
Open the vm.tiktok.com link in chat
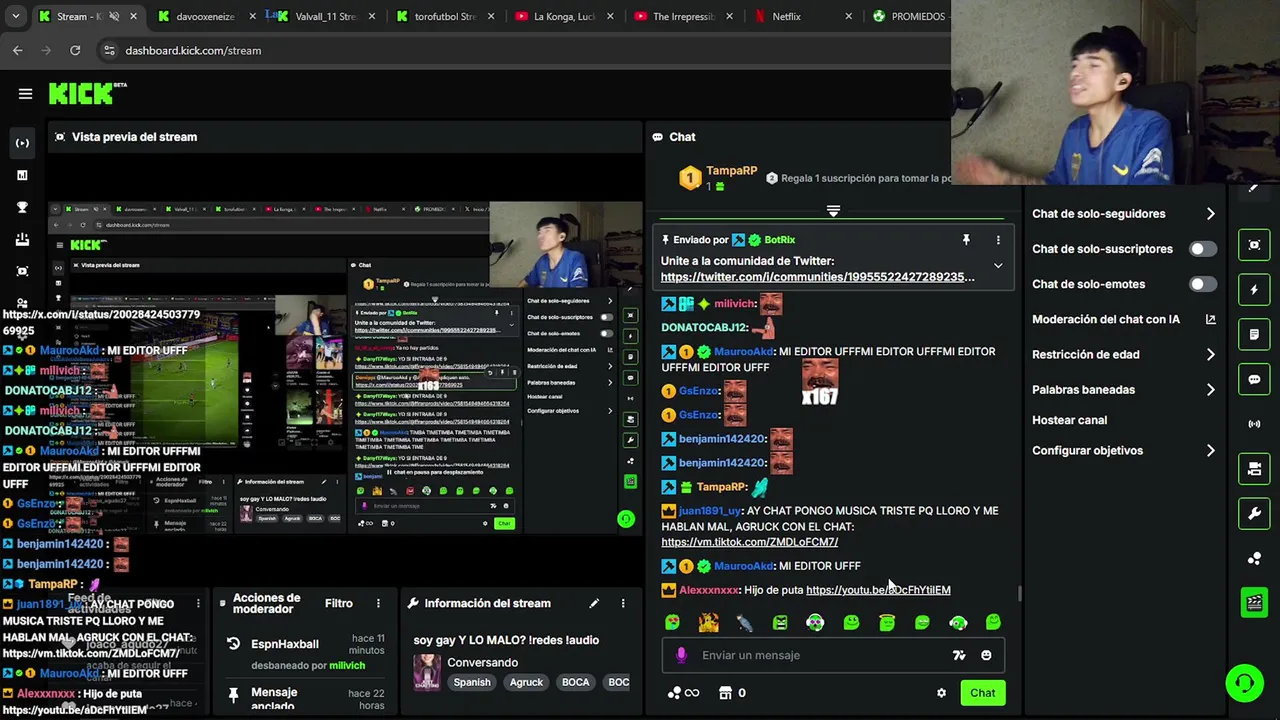[x=749, y=542]
